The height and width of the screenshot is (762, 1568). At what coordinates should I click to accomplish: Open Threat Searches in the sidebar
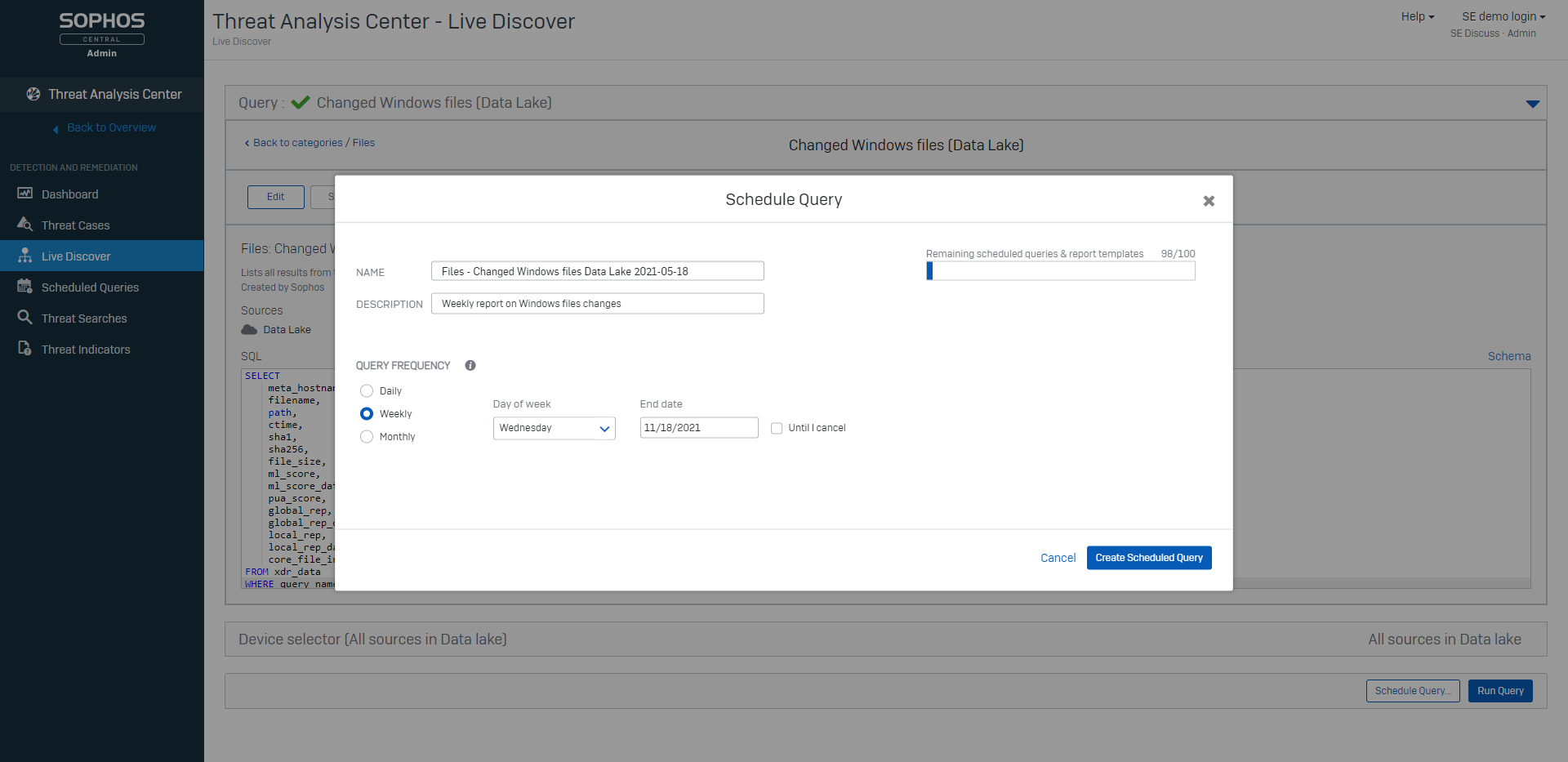coord(102,318)
